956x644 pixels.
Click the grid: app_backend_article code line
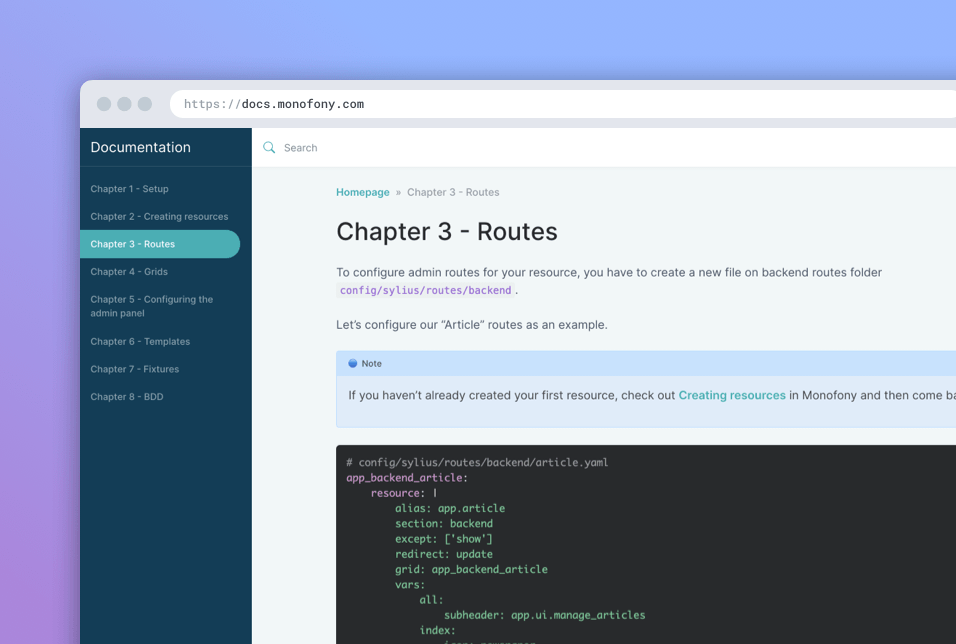coord(471,569)
